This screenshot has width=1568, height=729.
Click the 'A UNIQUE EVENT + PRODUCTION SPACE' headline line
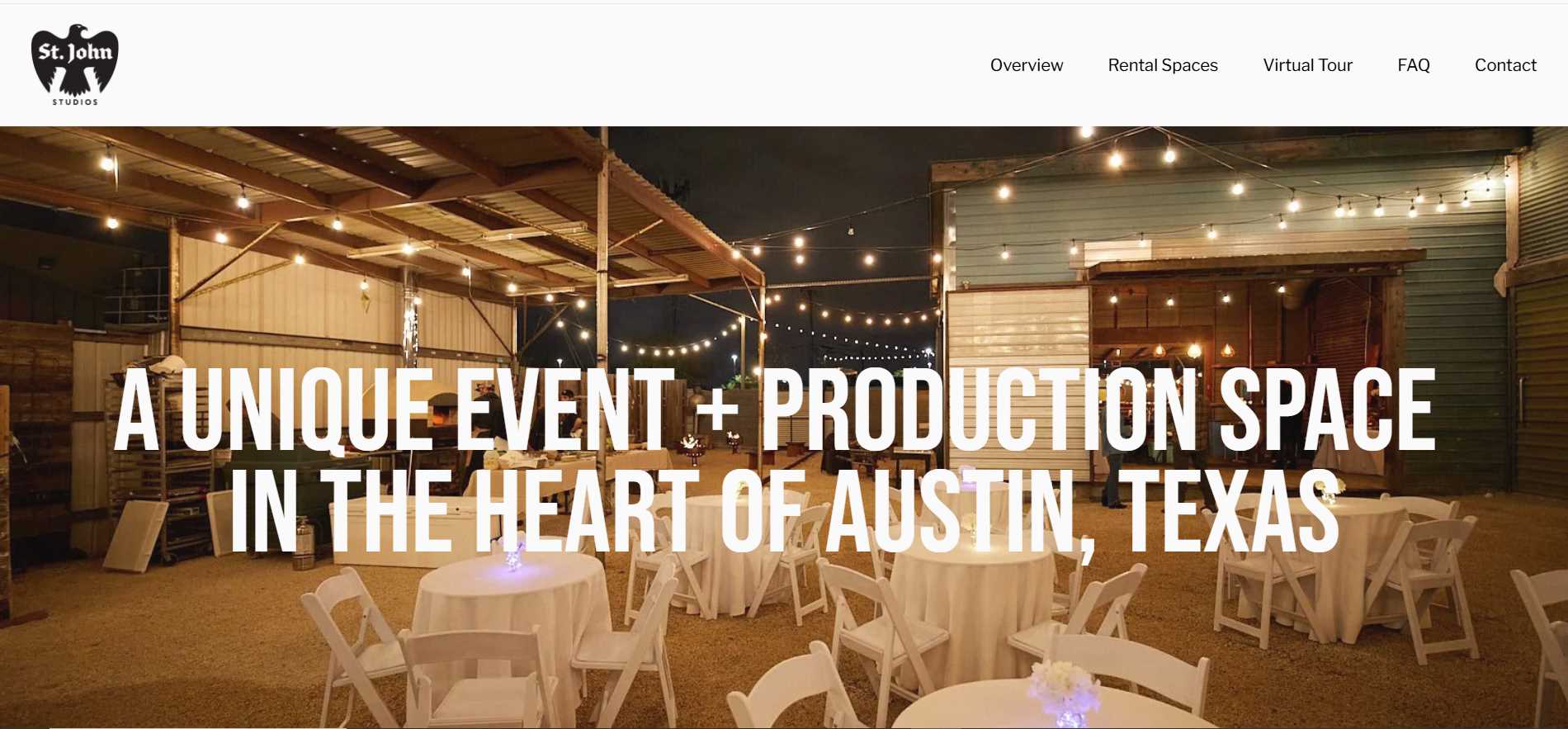click(774, 410)
